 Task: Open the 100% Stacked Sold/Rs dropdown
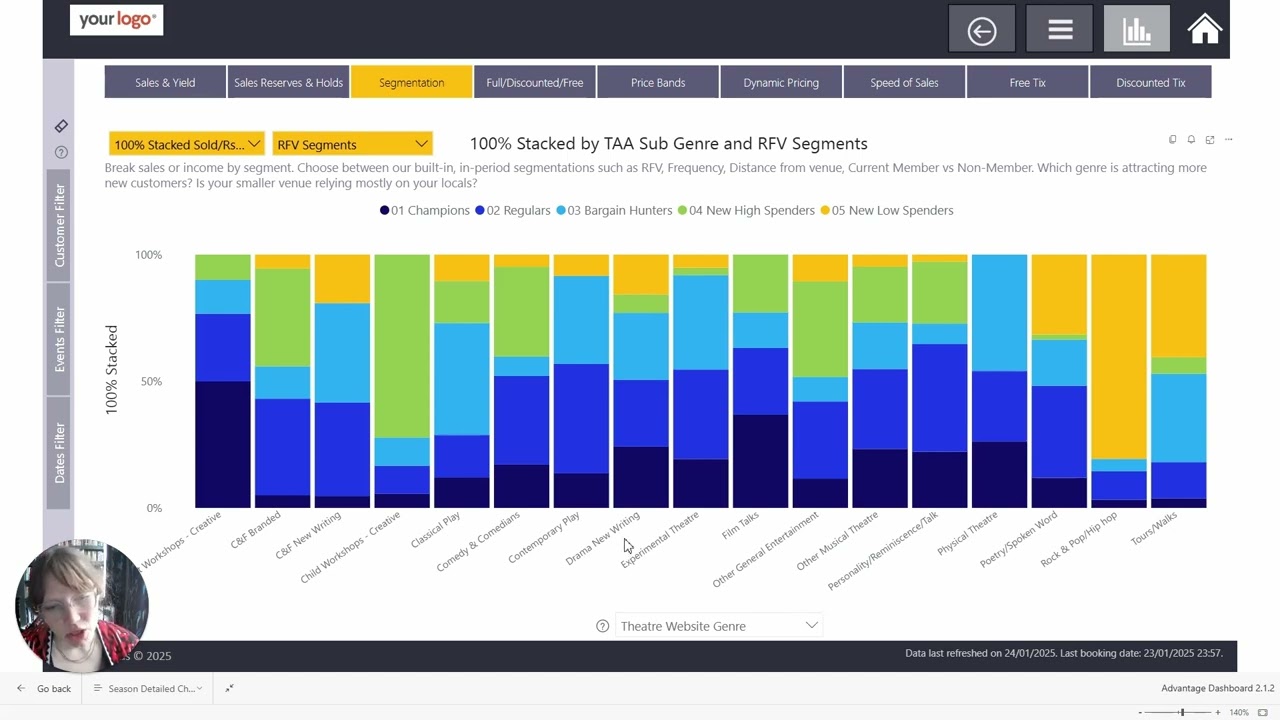point(186,144)
